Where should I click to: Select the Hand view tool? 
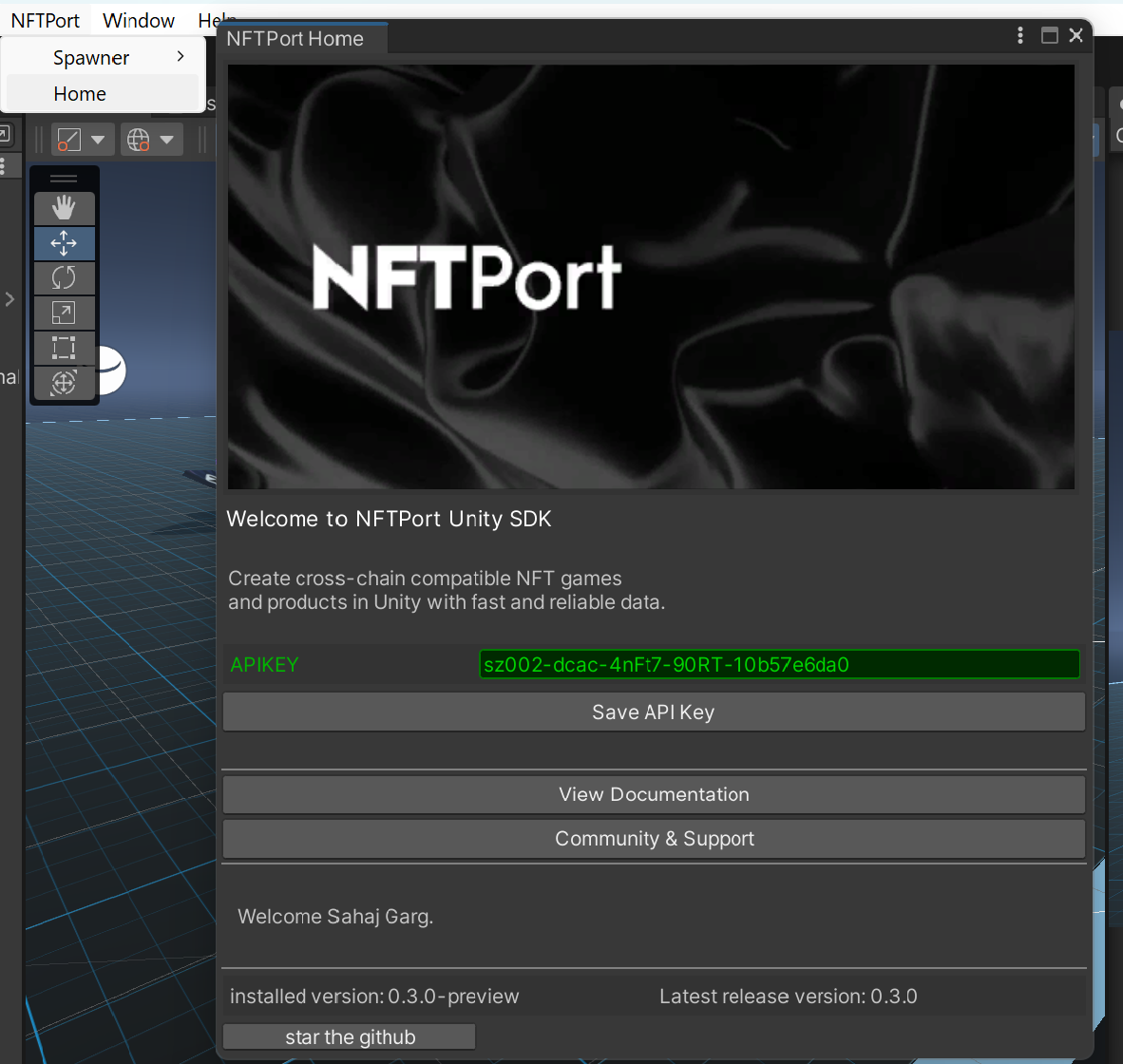[x=64, y=208]
